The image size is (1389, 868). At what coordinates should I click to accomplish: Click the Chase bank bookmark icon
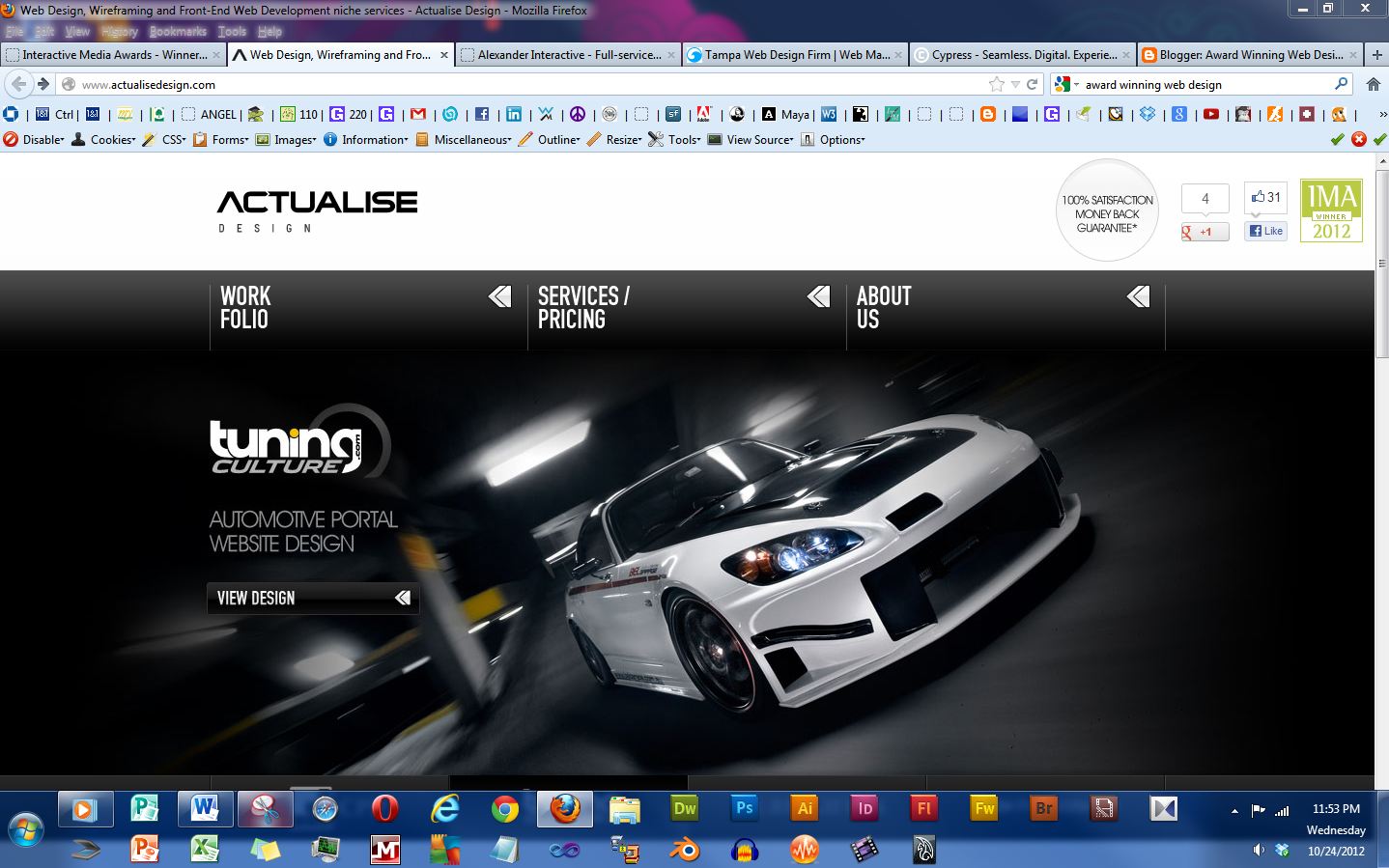coord(11,114)
